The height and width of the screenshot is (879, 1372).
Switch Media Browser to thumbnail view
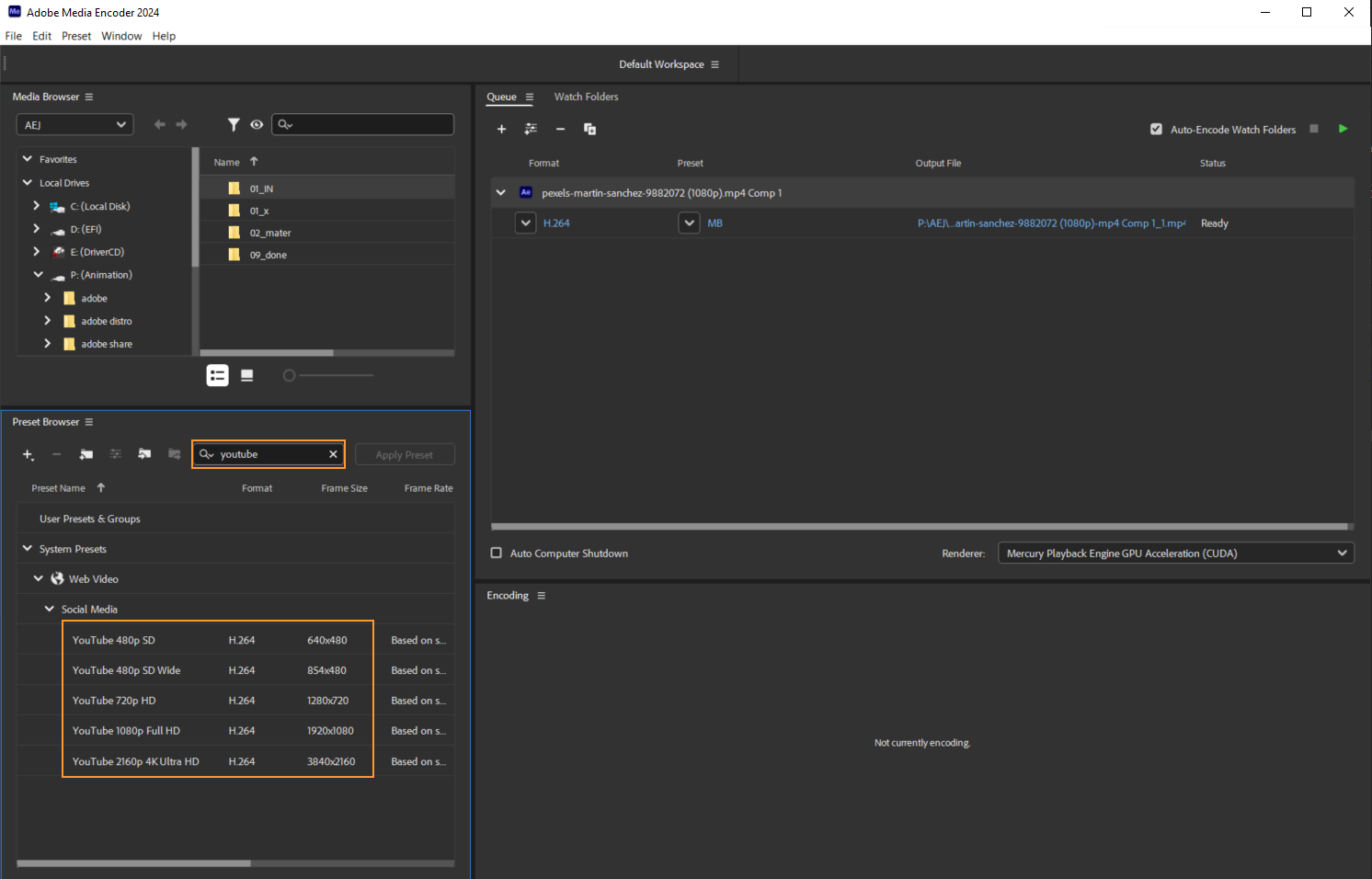pos(246,375)
